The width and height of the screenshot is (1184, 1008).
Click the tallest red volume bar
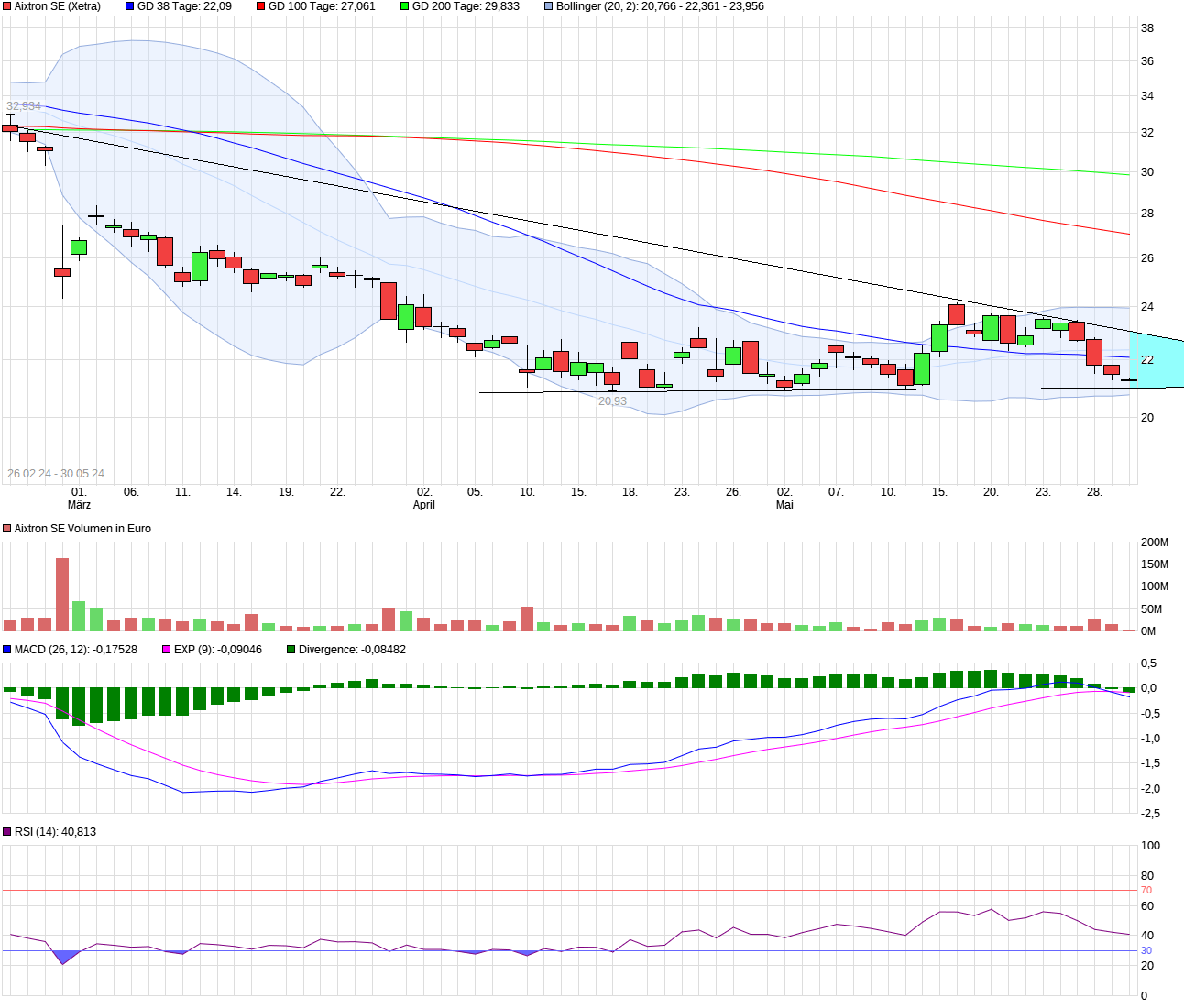pos(62,595)
